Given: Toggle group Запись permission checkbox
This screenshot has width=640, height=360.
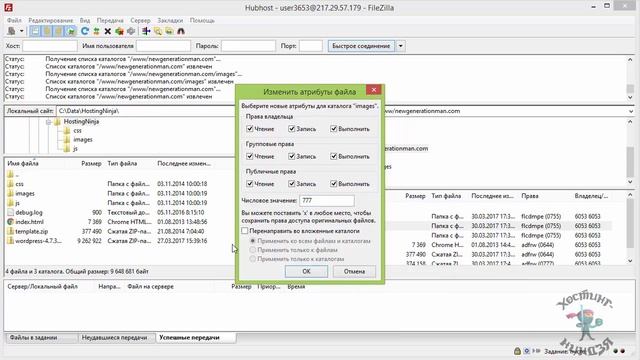Looking at the screenshot, I should coord(291,156).
